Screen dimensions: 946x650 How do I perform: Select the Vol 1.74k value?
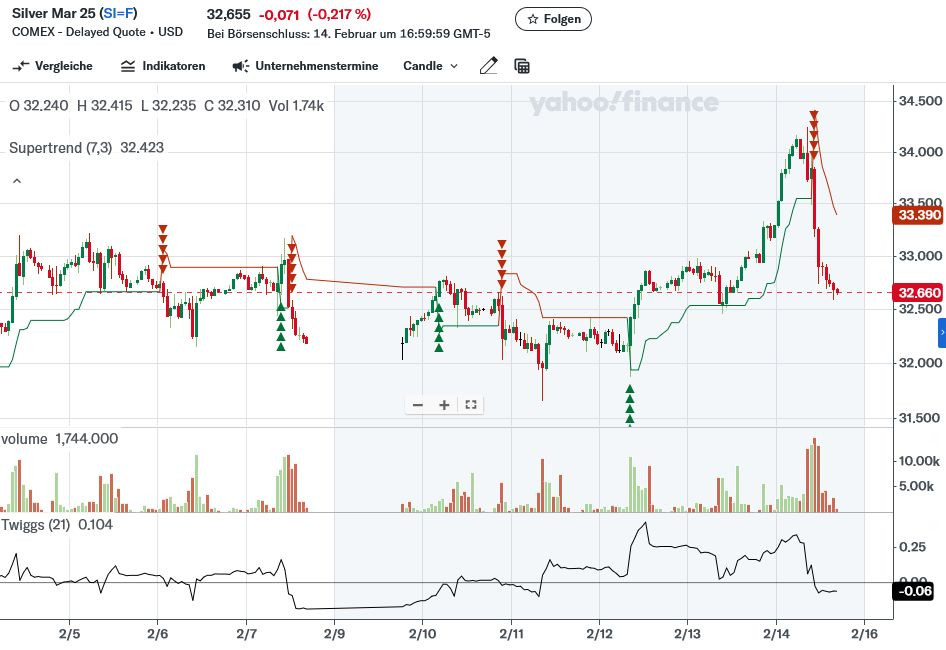(x=296, y=106)
